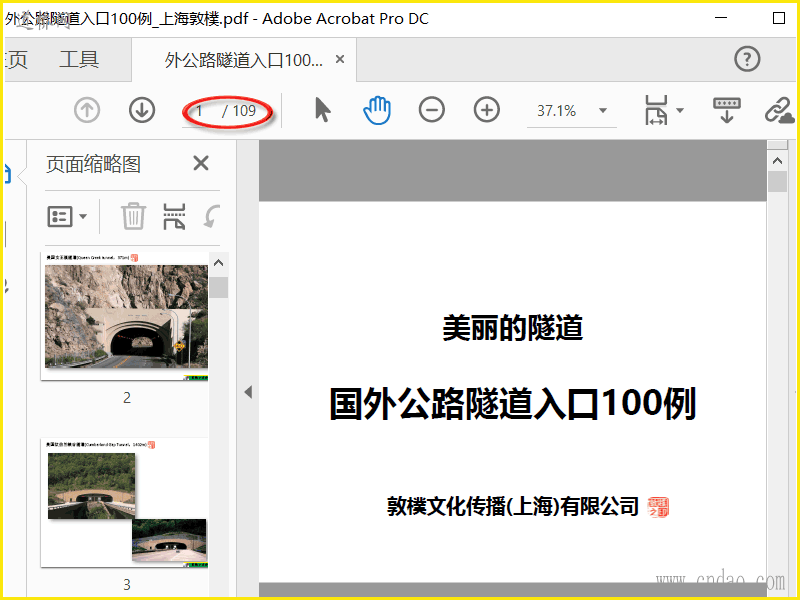
Task: Click the red seal stamp on the page
Action: point(658,507)
